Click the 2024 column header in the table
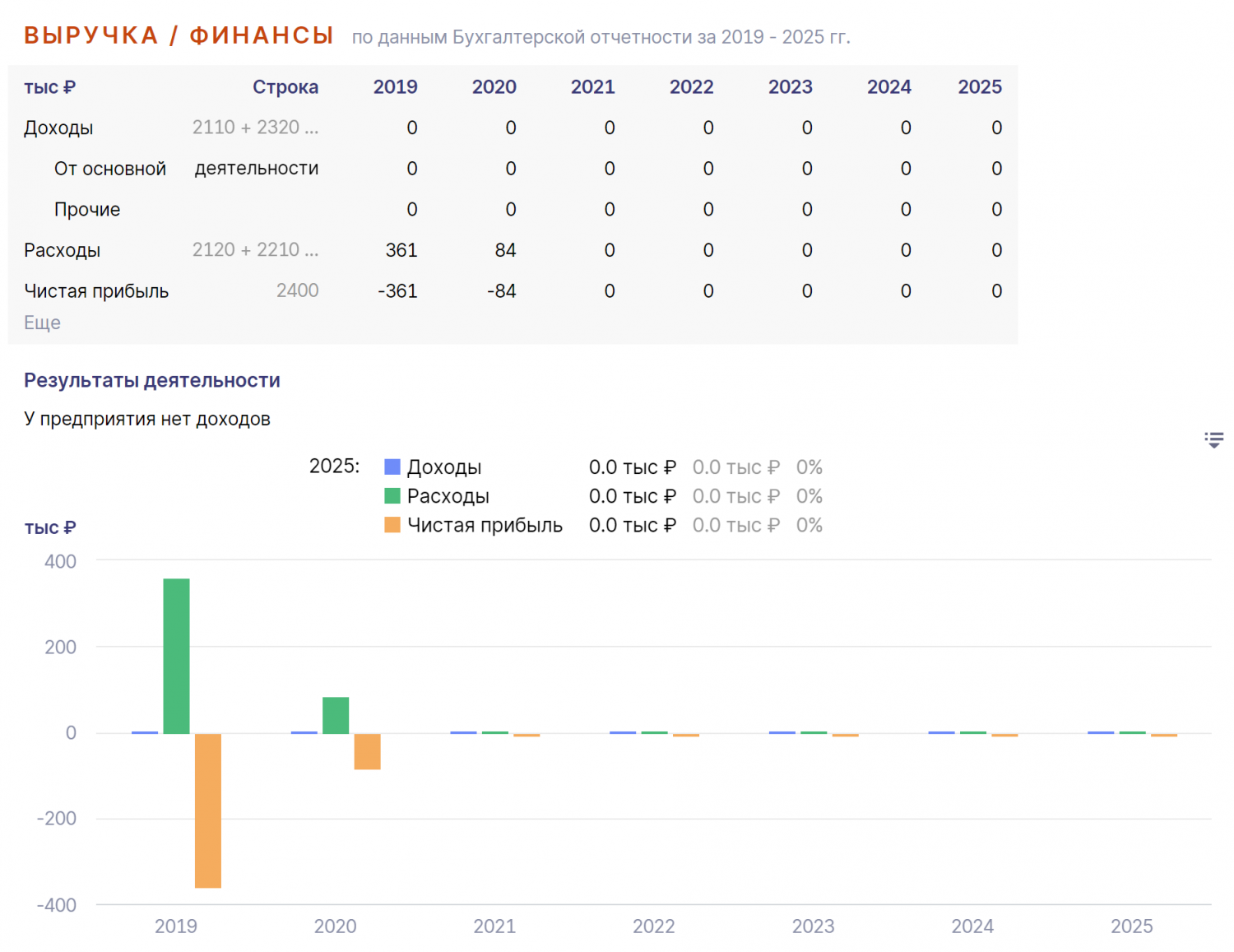Image resolution: width=1234 pixels, height=952 pixels. pos(889,87)
